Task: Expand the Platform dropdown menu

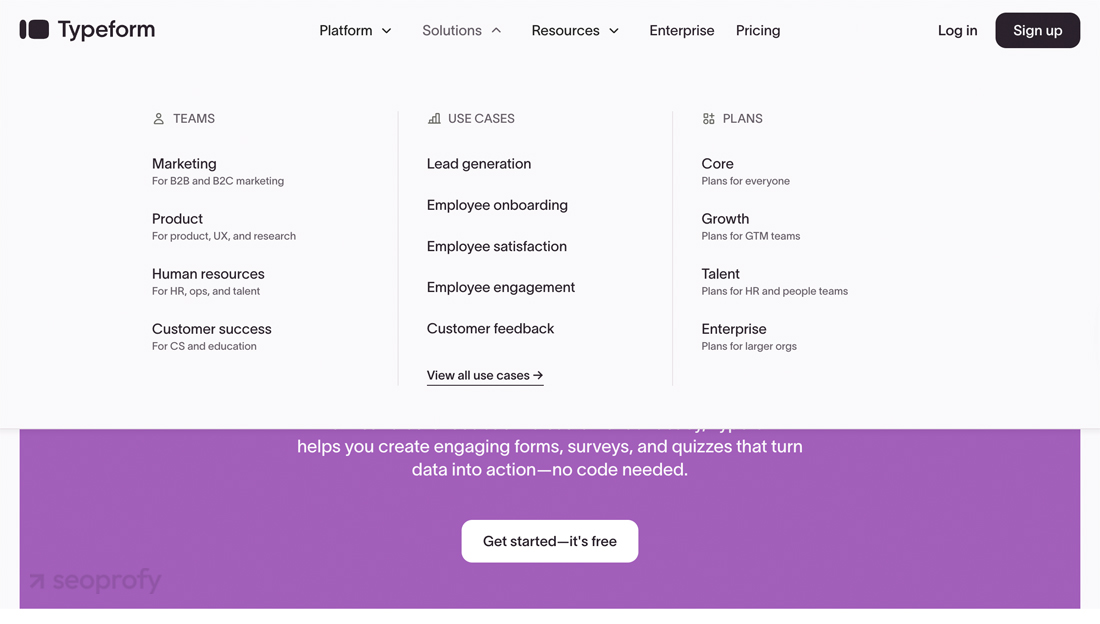Action: click(x=355, y=31)
